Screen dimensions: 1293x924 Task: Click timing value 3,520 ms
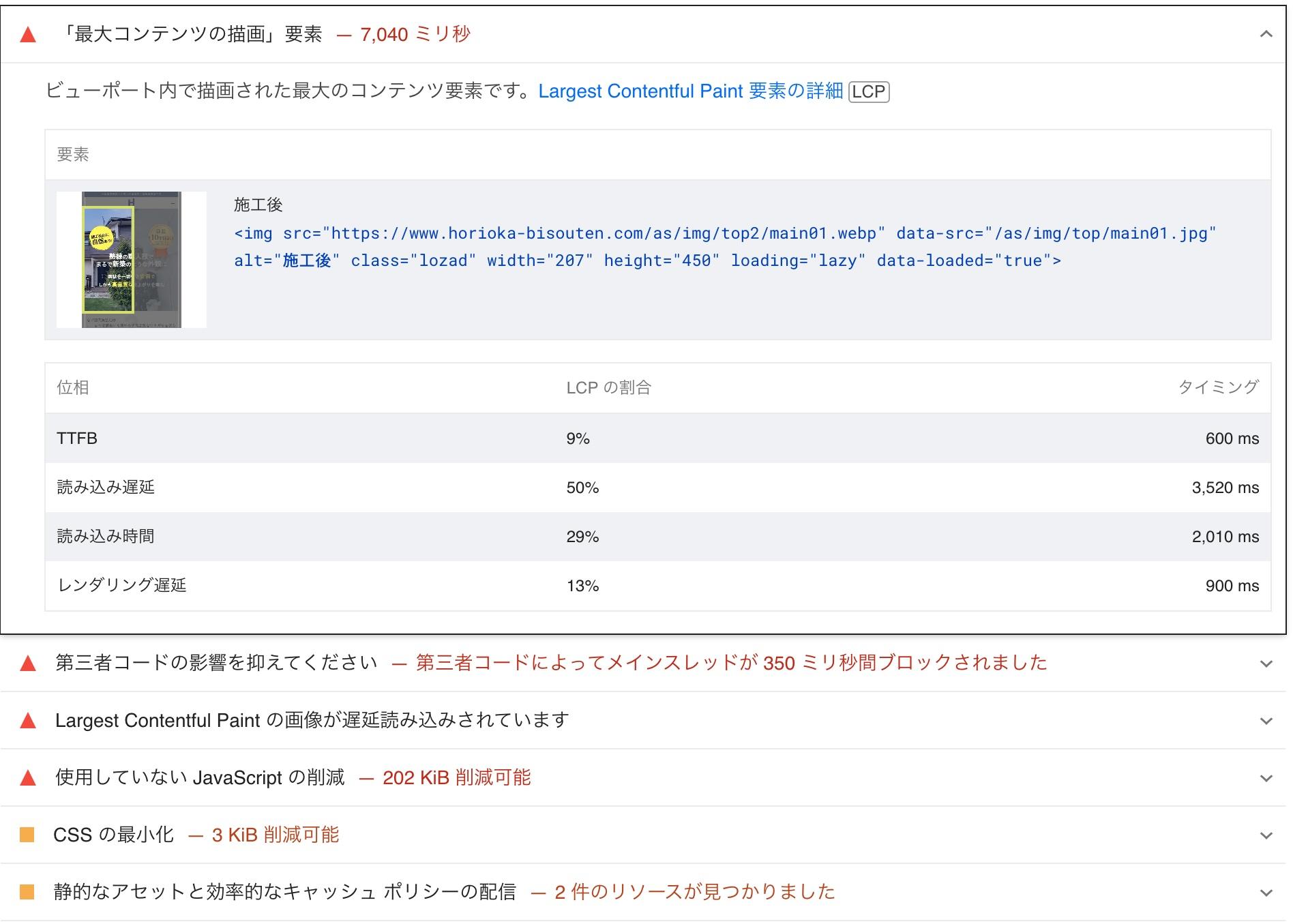1225,488
